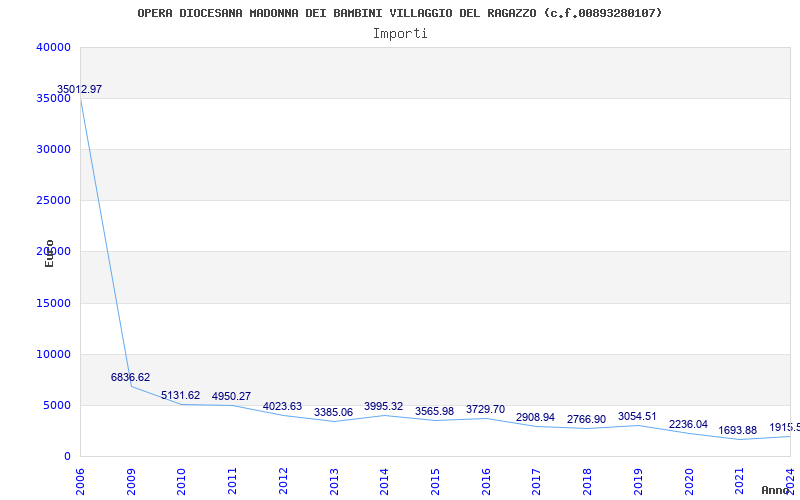The width and height of the screenshot is (800, 500).
Task: Select the data label 4950.27
Action: pos(231,396)
